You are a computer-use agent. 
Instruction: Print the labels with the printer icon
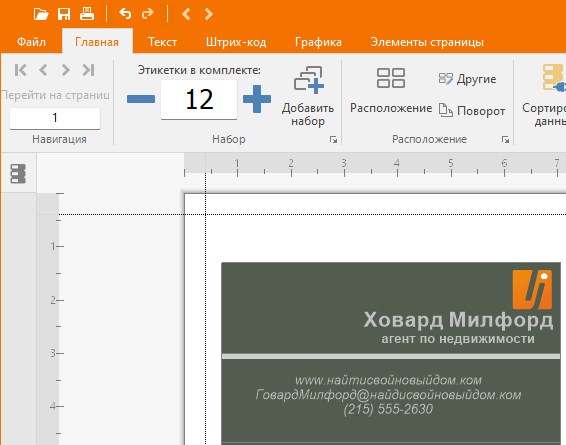(x=87, y=14)
